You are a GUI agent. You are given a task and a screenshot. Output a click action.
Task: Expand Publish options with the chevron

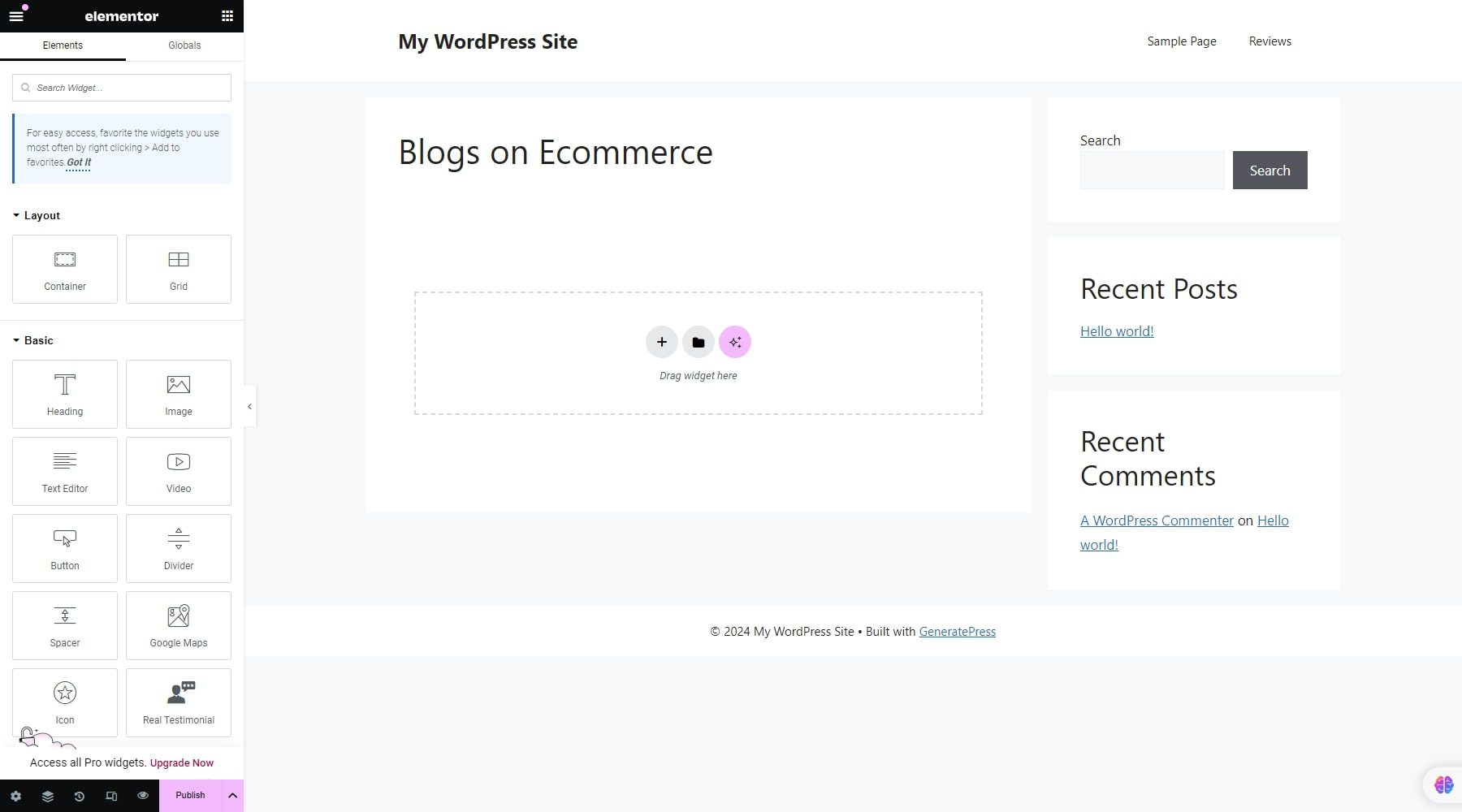pyautogui.click(x=233, y=796)
